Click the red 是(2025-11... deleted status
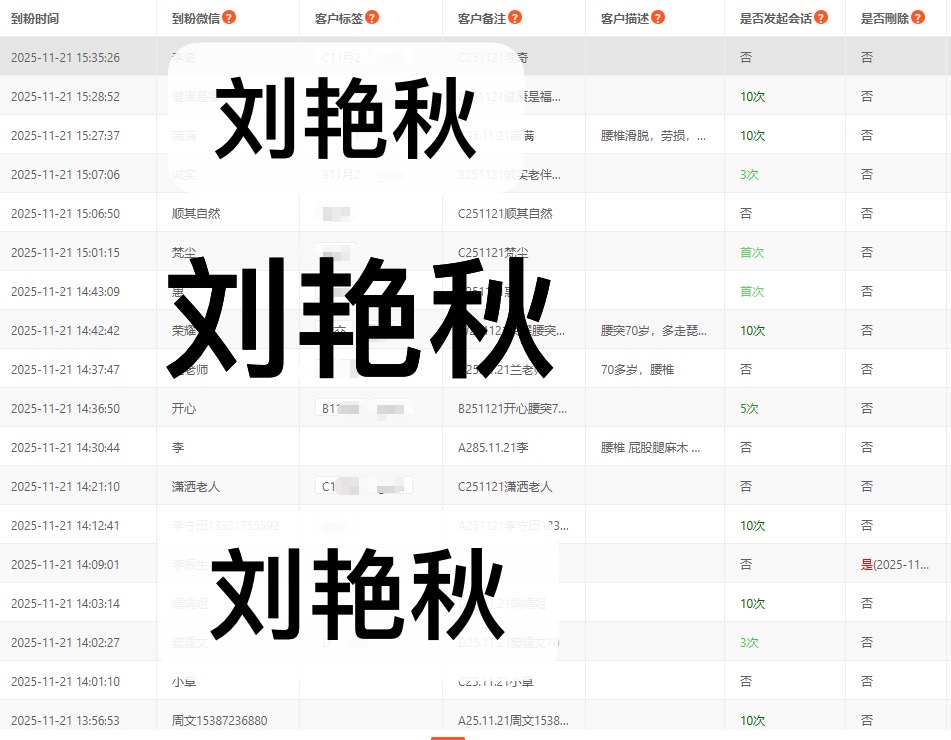This screenshot has width=951, height=740. coord(895,565)
